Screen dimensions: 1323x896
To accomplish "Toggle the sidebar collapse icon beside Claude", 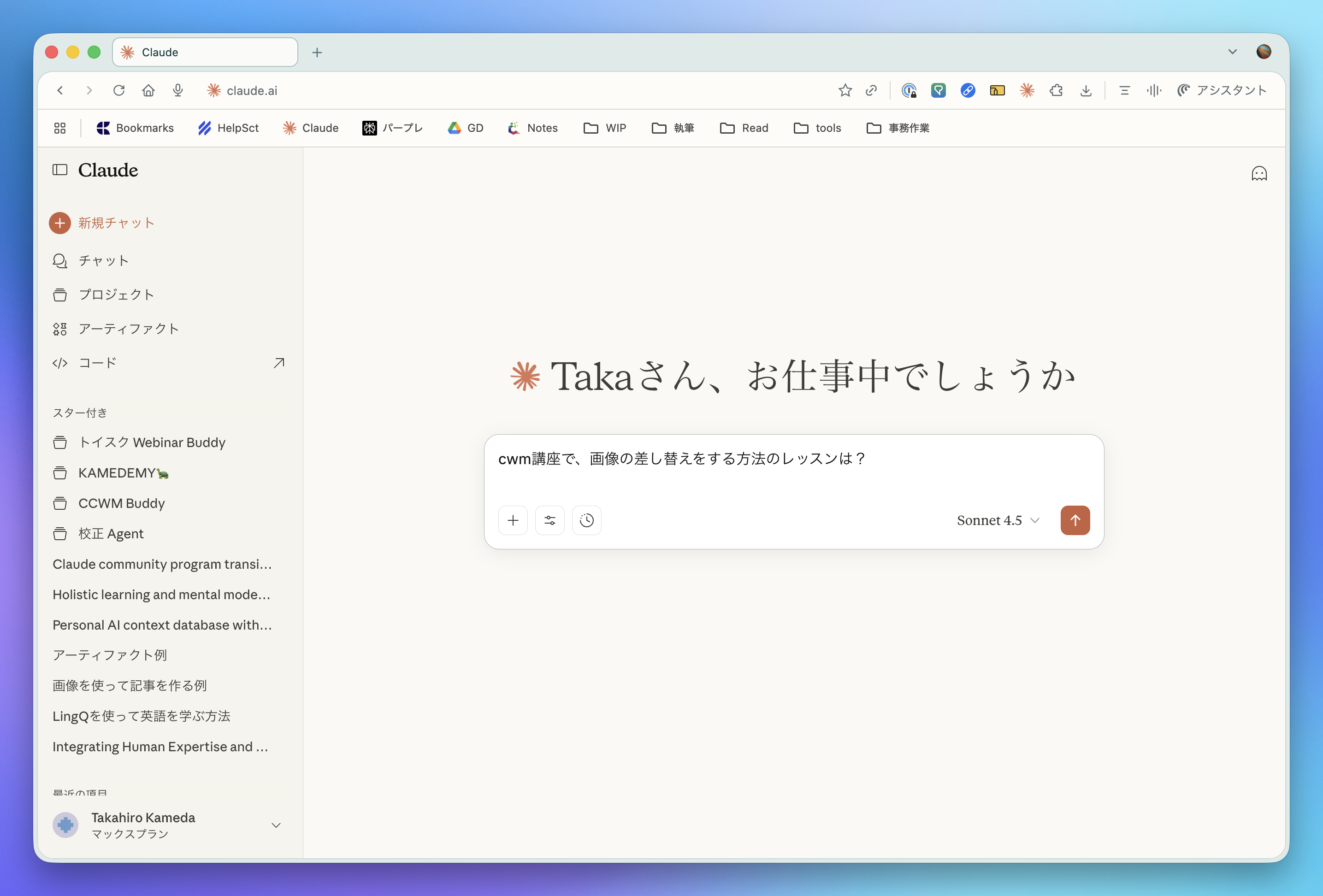I will pyautogui.click(x=60, y=170).
